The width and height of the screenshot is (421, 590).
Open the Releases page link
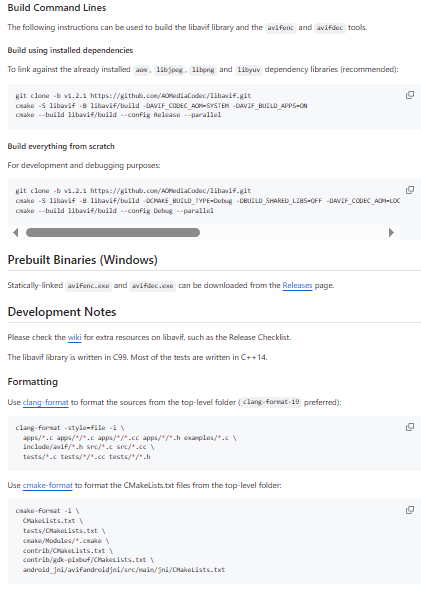(x=297, y=286)
